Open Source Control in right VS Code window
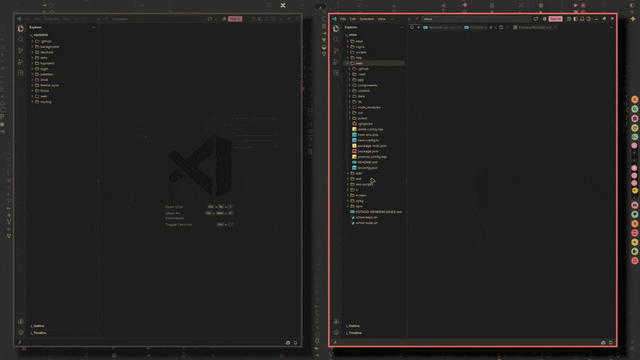This screenshot has height=360, width=640. (336, 51)
